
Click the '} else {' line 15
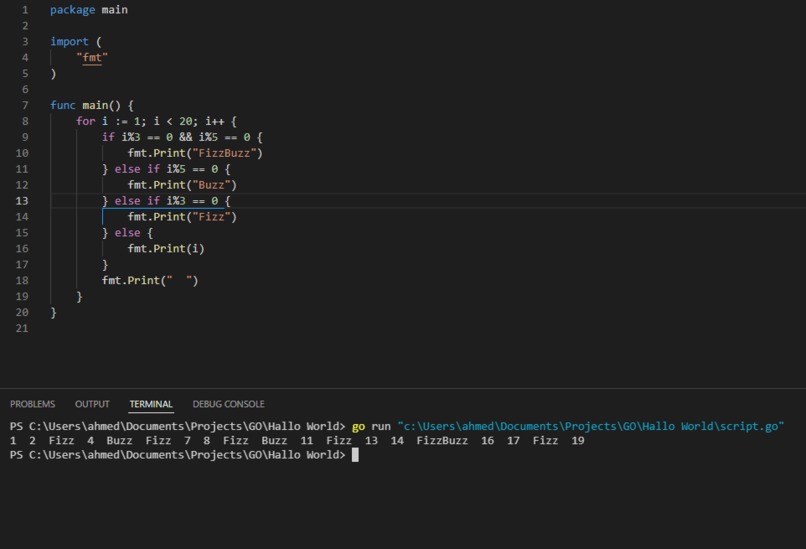tap(127, 233)
